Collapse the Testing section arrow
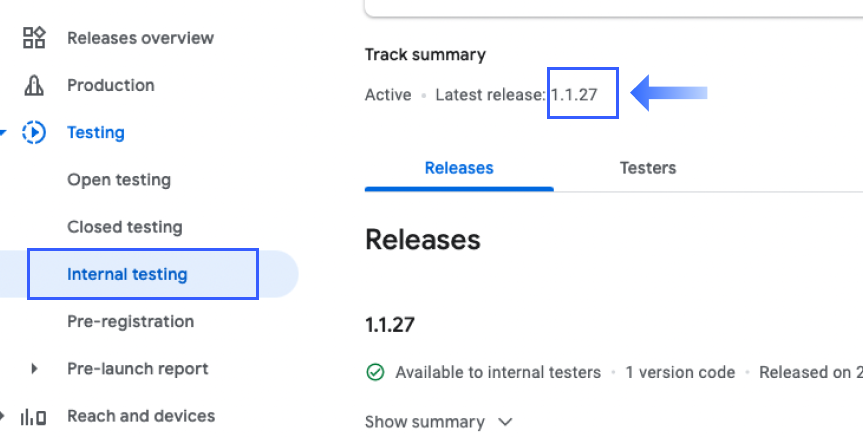Screen dimensions: 863x437 (x=4, y=132)
